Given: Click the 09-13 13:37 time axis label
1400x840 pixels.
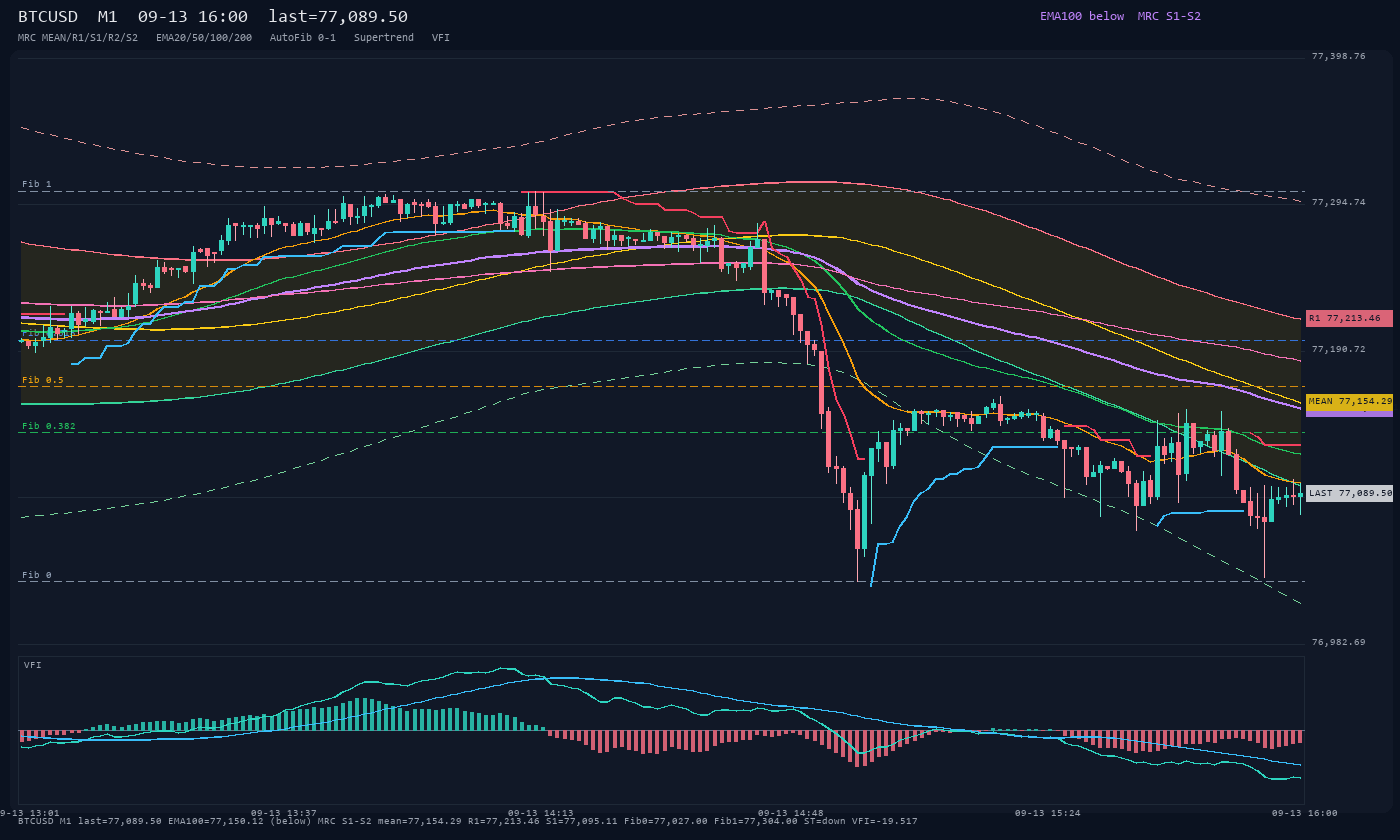Looking at the screenshot, I should click(x=284, y=813).
